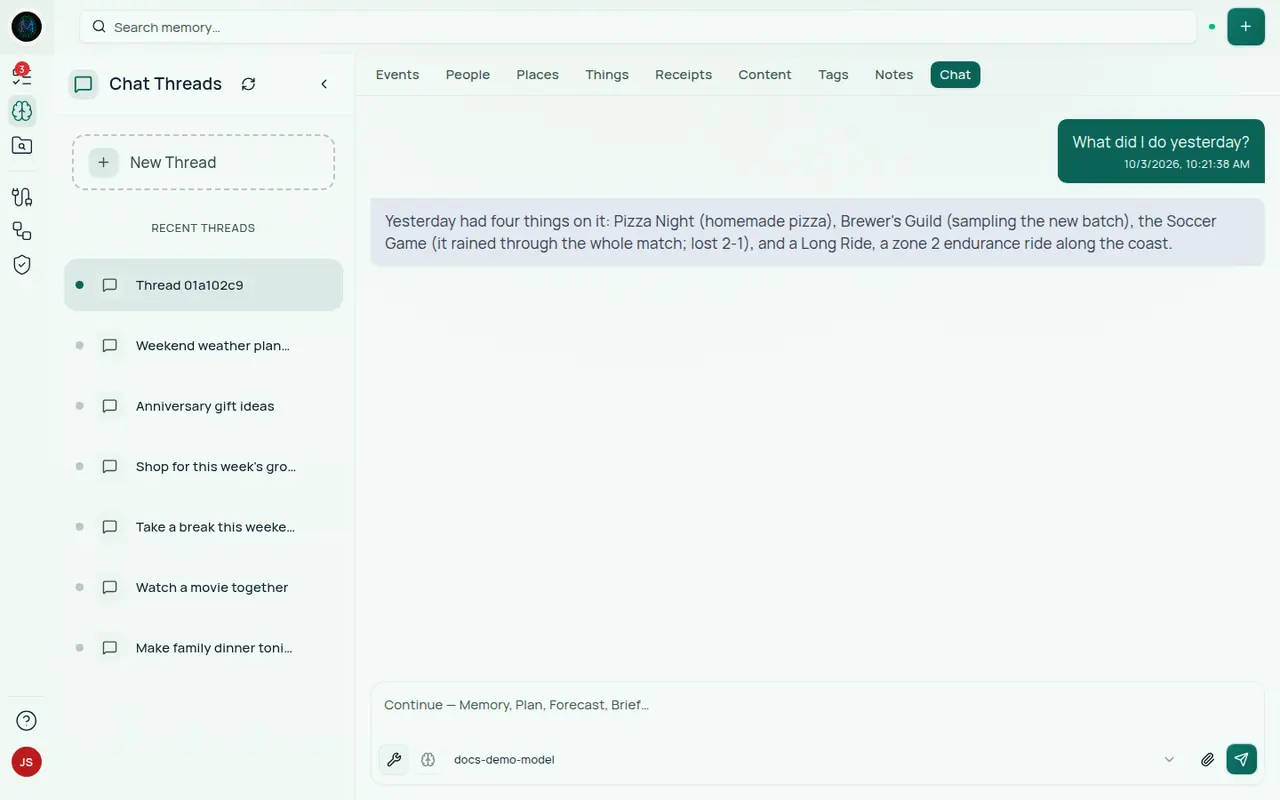Open the Take a break this weekend thread
1280x800 pixels.
pyautogui.click(x=203, y=527)
